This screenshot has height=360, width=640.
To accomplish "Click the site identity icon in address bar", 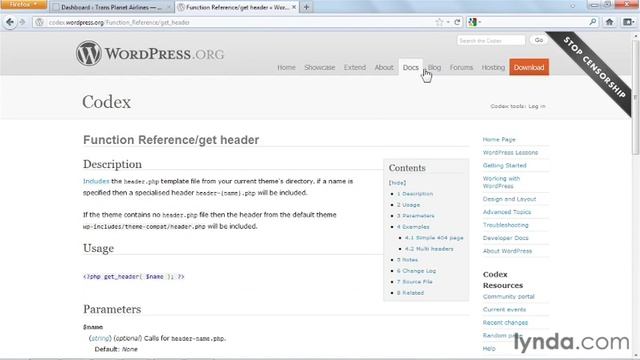I will tap(40, 22).
